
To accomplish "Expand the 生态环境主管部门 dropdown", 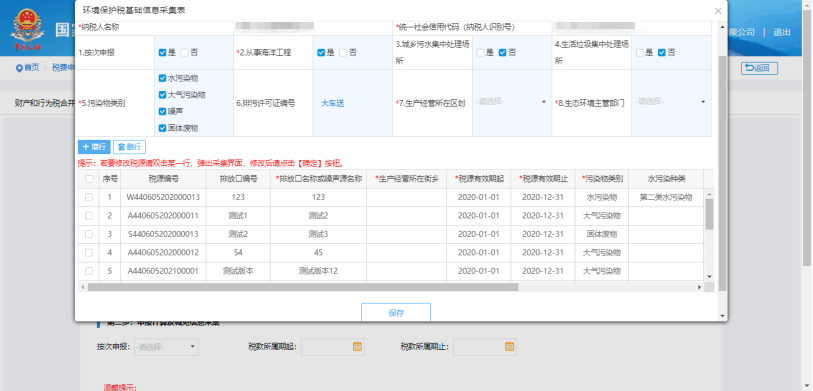I will 671,102.
